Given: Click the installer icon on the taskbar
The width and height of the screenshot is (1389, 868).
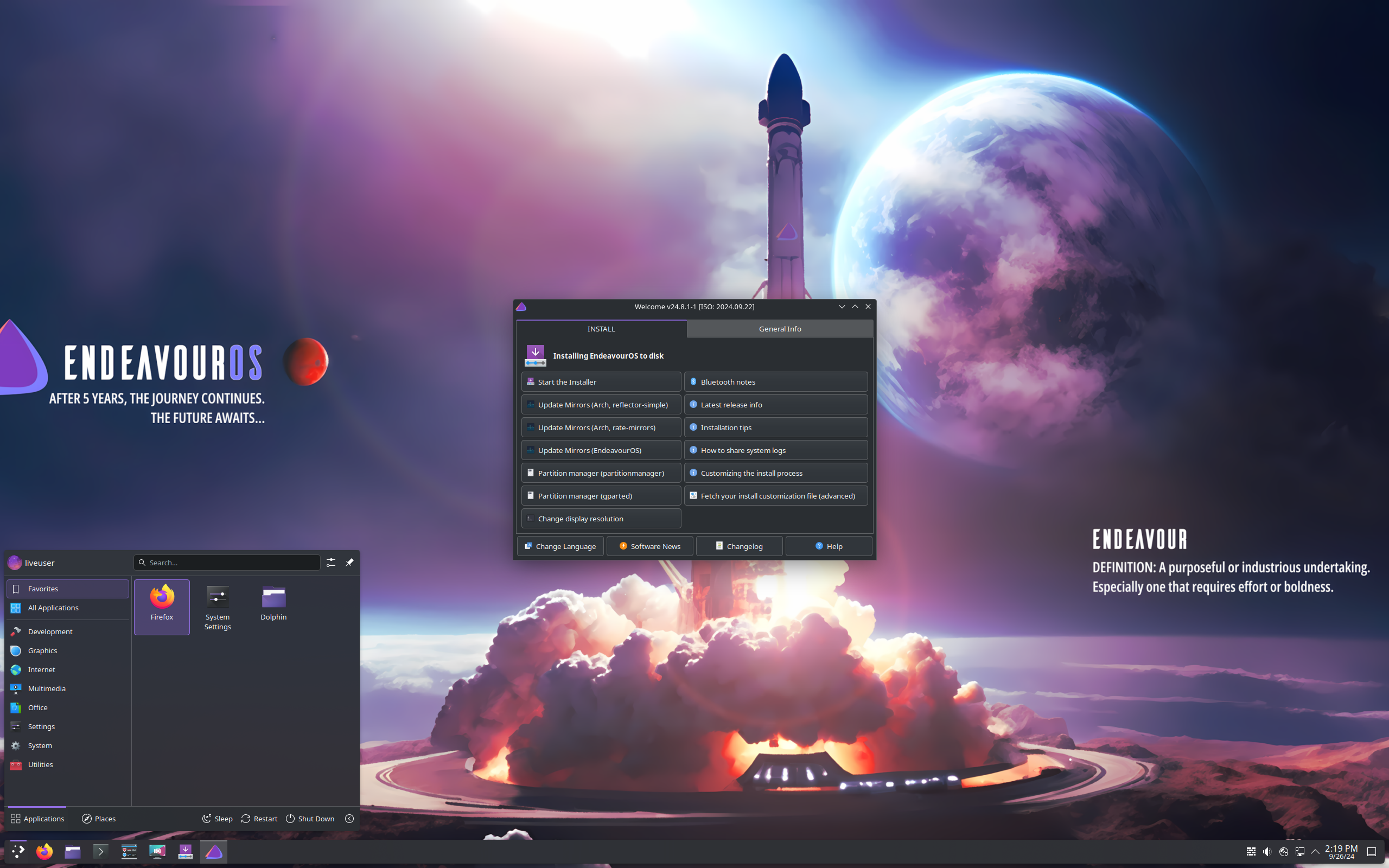Looking at the screenshot, I should (186, 851).
